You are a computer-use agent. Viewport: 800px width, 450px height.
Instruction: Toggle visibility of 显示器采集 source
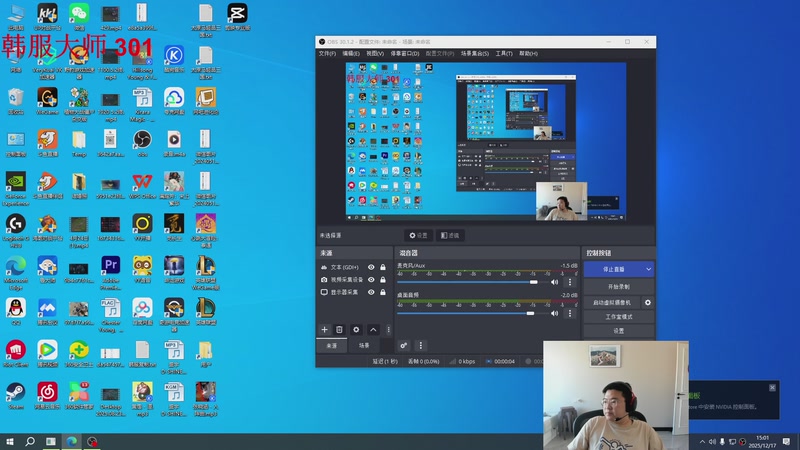(x=371, y=292)
